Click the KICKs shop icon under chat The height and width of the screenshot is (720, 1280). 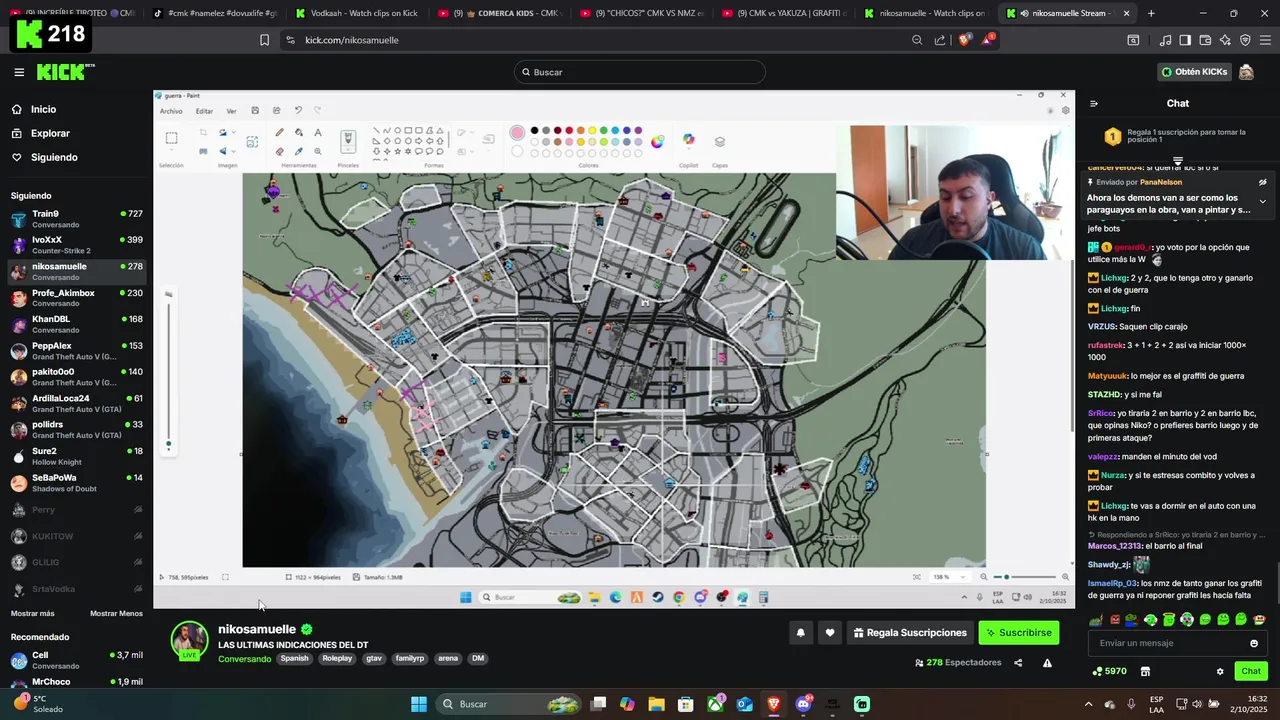point(1145,671)
